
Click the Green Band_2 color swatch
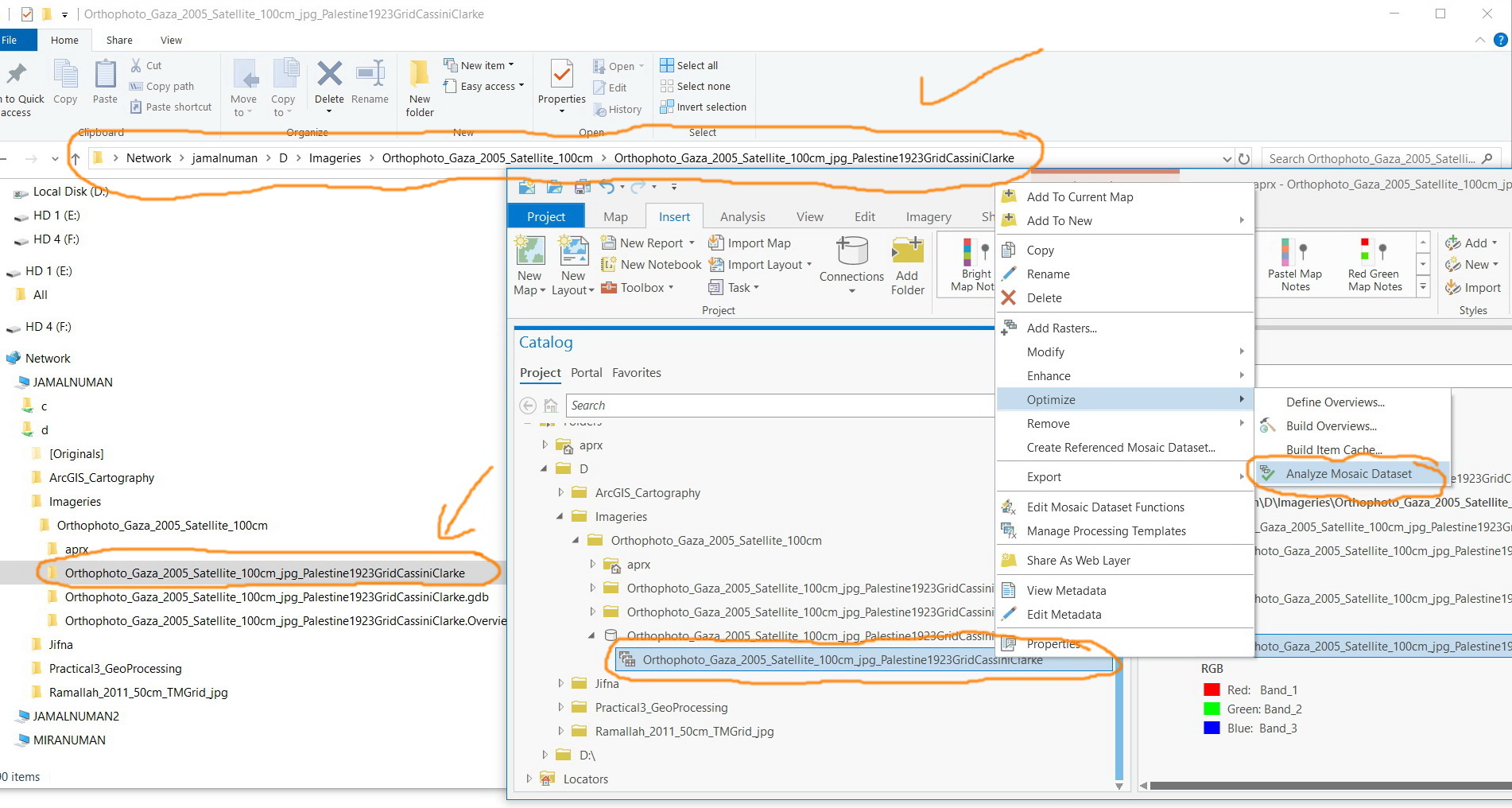point(1212,709)
